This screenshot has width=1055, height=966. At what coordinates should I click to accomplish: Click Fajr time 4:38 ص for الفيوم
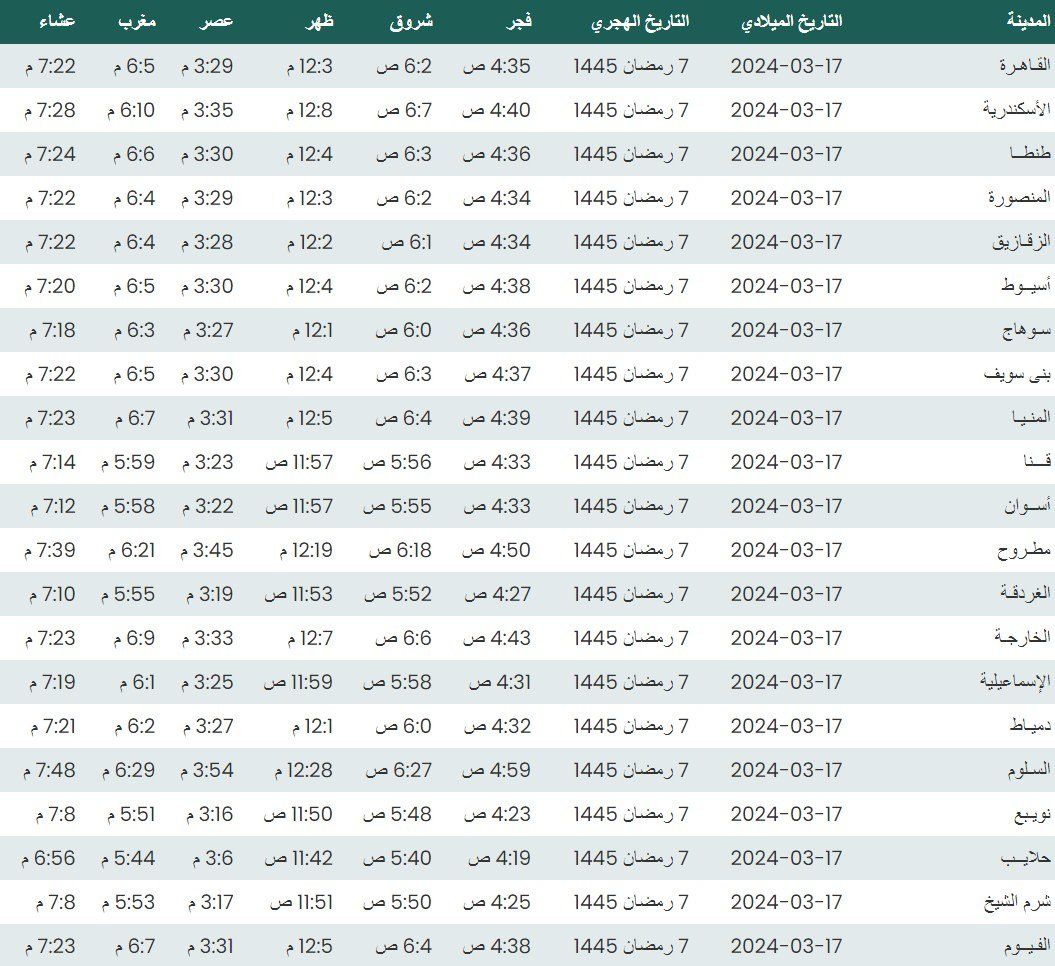click(497, 946)
